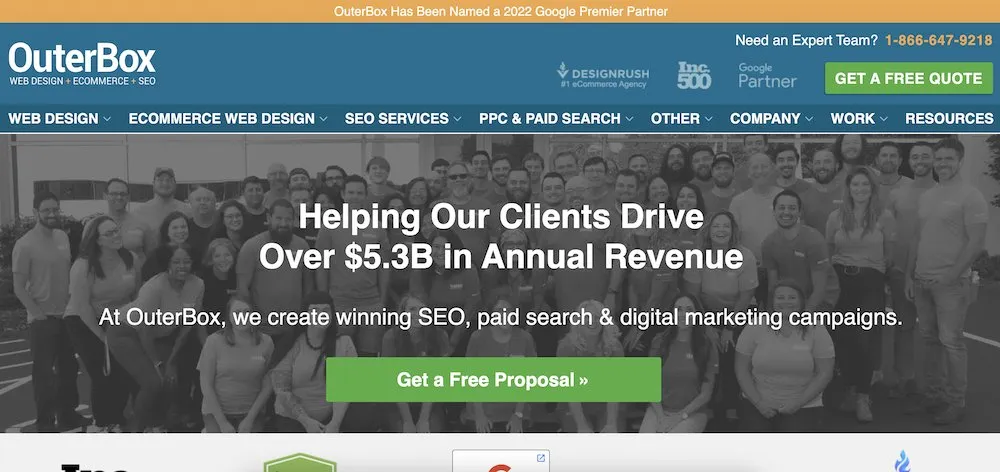Image resolution: width=1000 pixels, height=472 pixels.
Task: Go to the Resources nav item
Action: pyautogui.click(x=949, y=119)
